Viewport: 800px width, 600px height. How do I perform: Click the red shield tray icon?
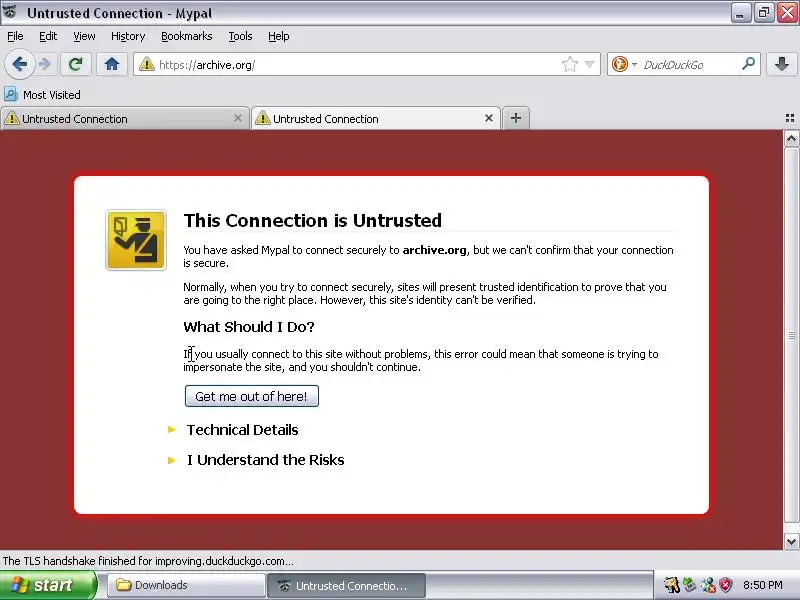pyautogui.click(x=725, y=585)
